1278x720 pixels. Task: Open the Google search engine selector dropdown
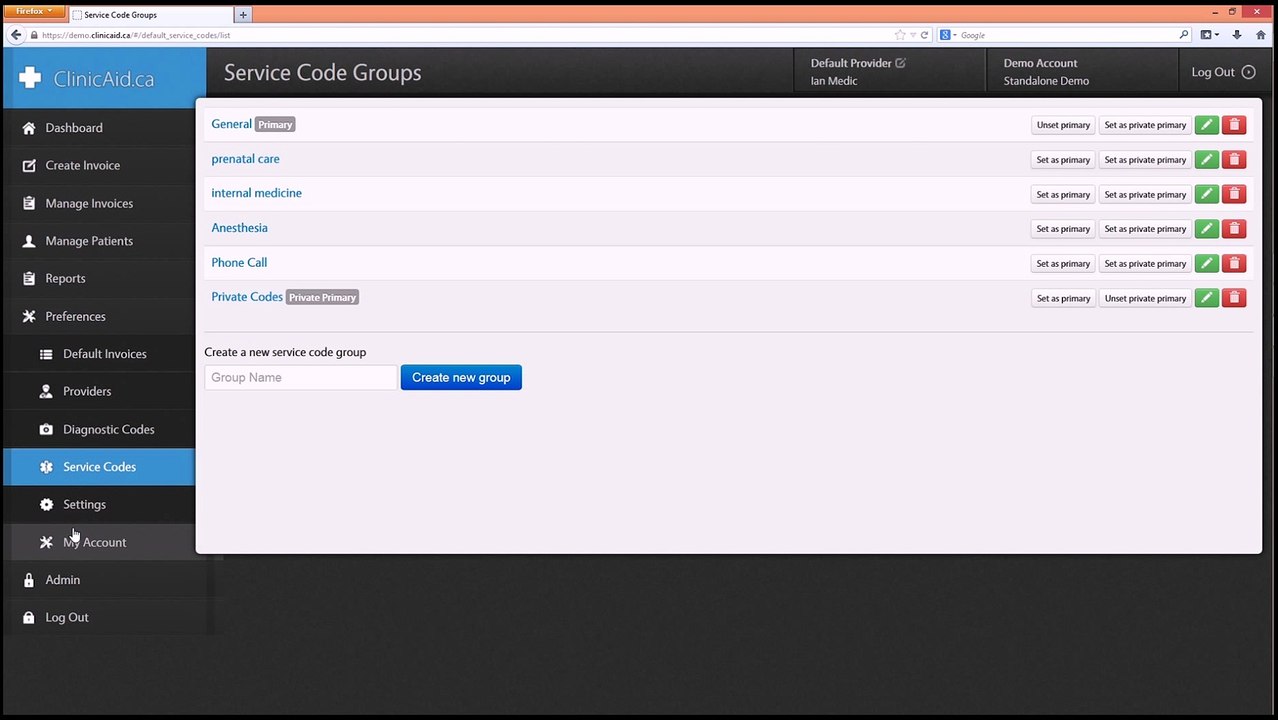click(949, 35)
